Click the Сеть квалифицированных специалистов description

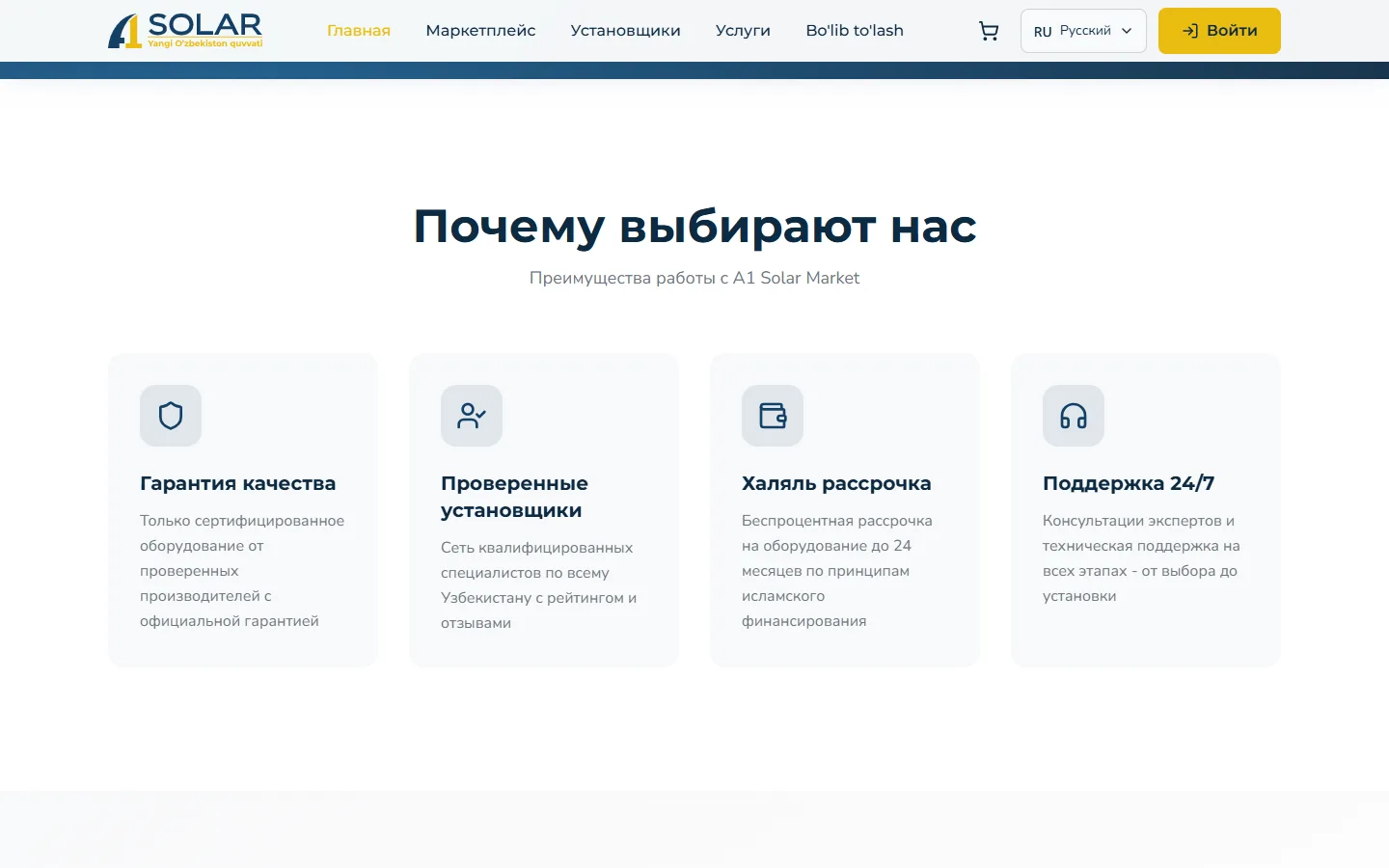538,585
